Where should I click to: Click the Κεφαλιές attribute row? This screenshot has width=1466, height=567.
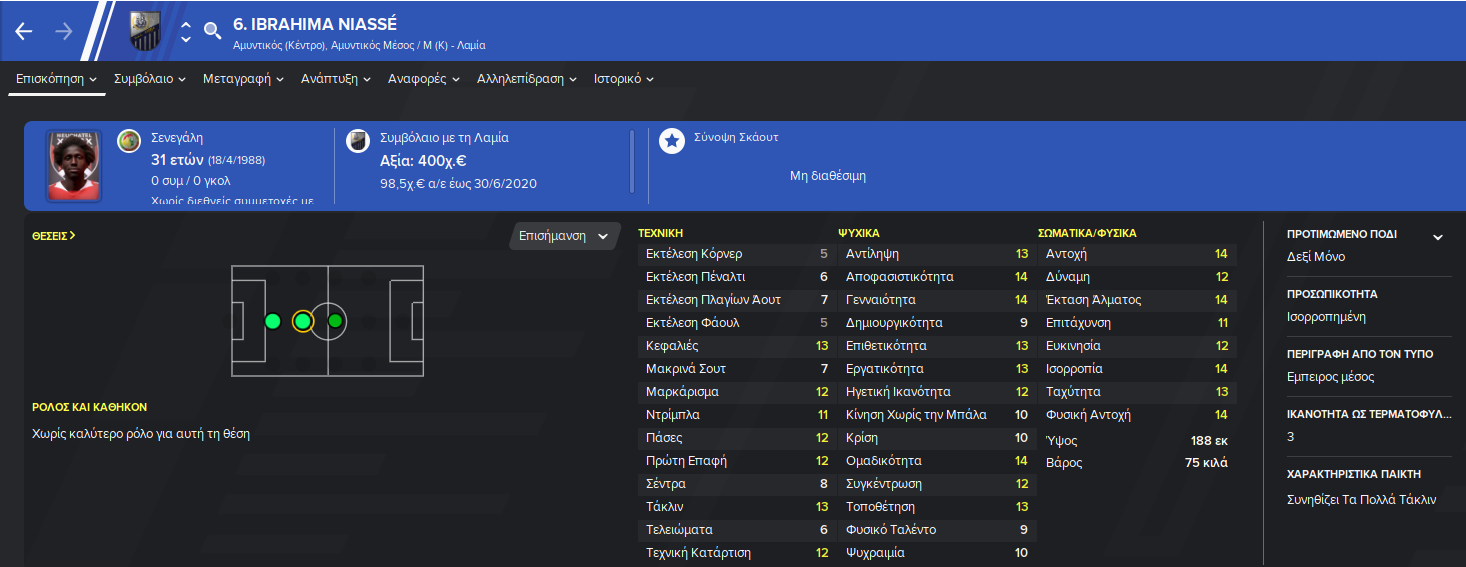tap(736, 346)
